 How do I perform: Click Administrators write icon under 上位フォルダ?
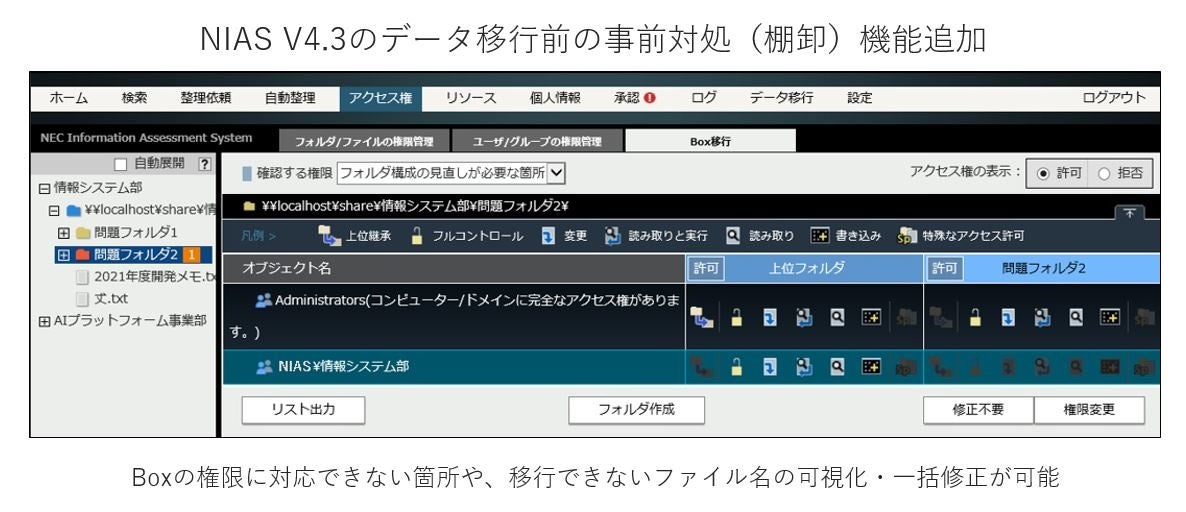[871, 318]
